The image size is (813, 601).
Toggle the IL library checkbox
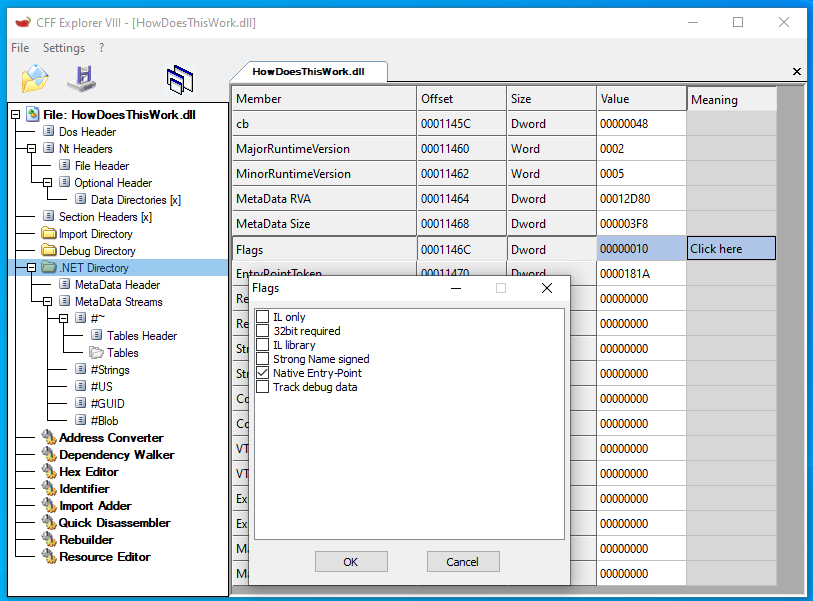coord(263,344)
